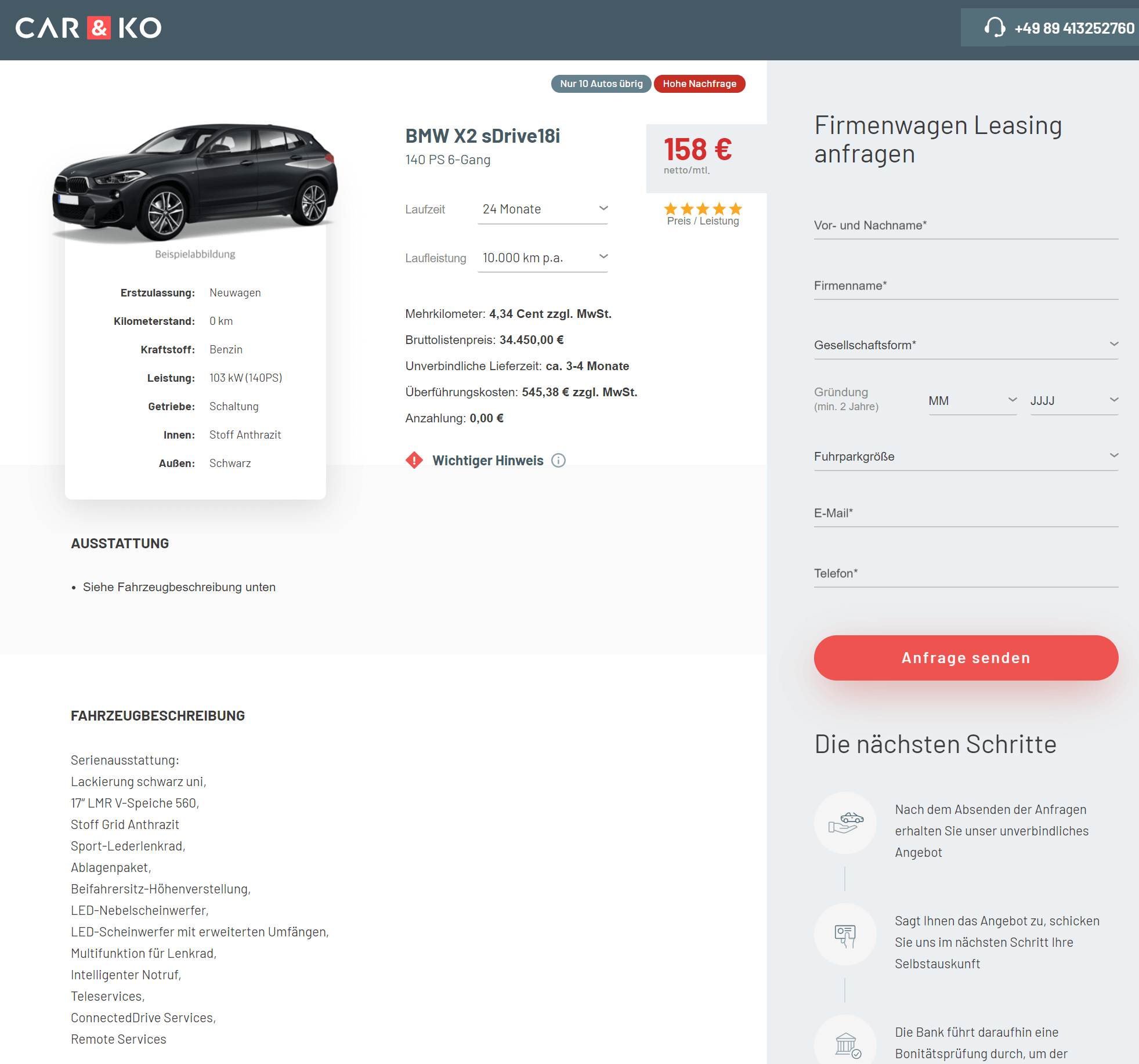This screenshot has height=1064, width=1139.
Task: Click the ConnectedDrive Services line
Action: [x=143, y=1018]
